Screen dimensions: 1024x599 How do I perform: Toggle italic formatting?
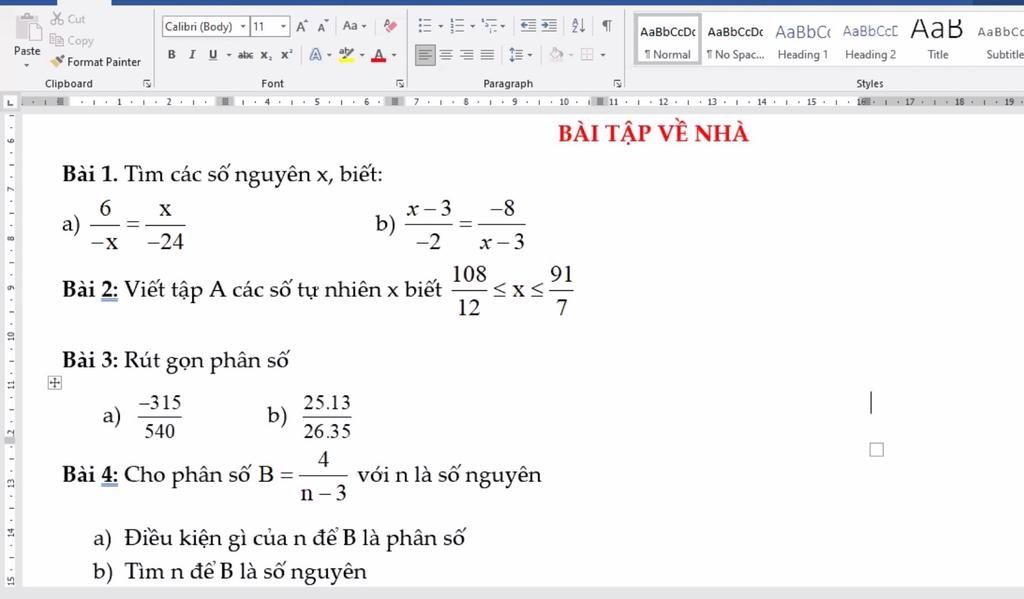(x=192, y=55)
